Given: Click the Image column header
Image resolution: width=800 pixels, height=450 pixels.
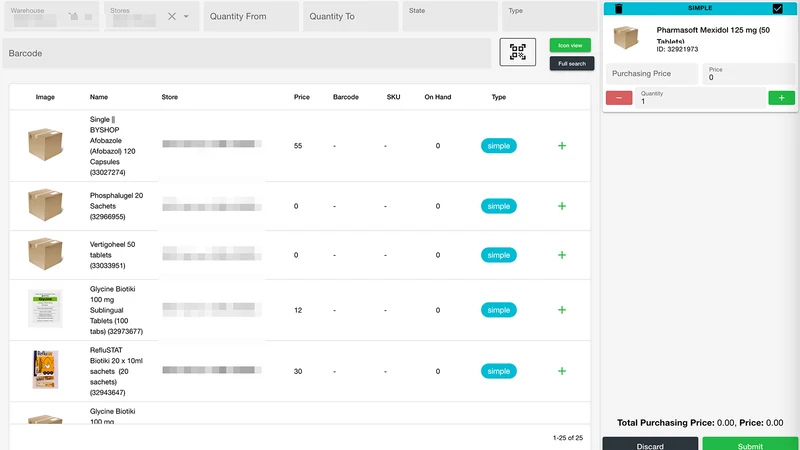Looking at the screenshot, I should (x=45, y=97).
